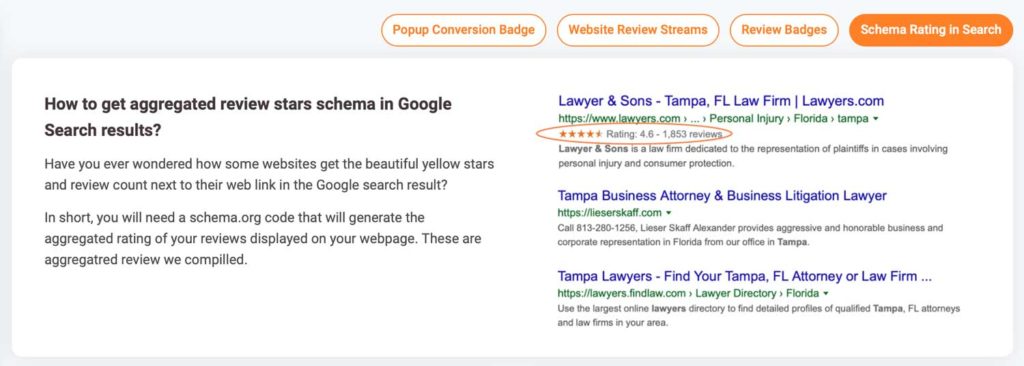Click the https://lieserskaff.com green URL
Viewport: 1024px width, 366px height.
coord(610,213)
